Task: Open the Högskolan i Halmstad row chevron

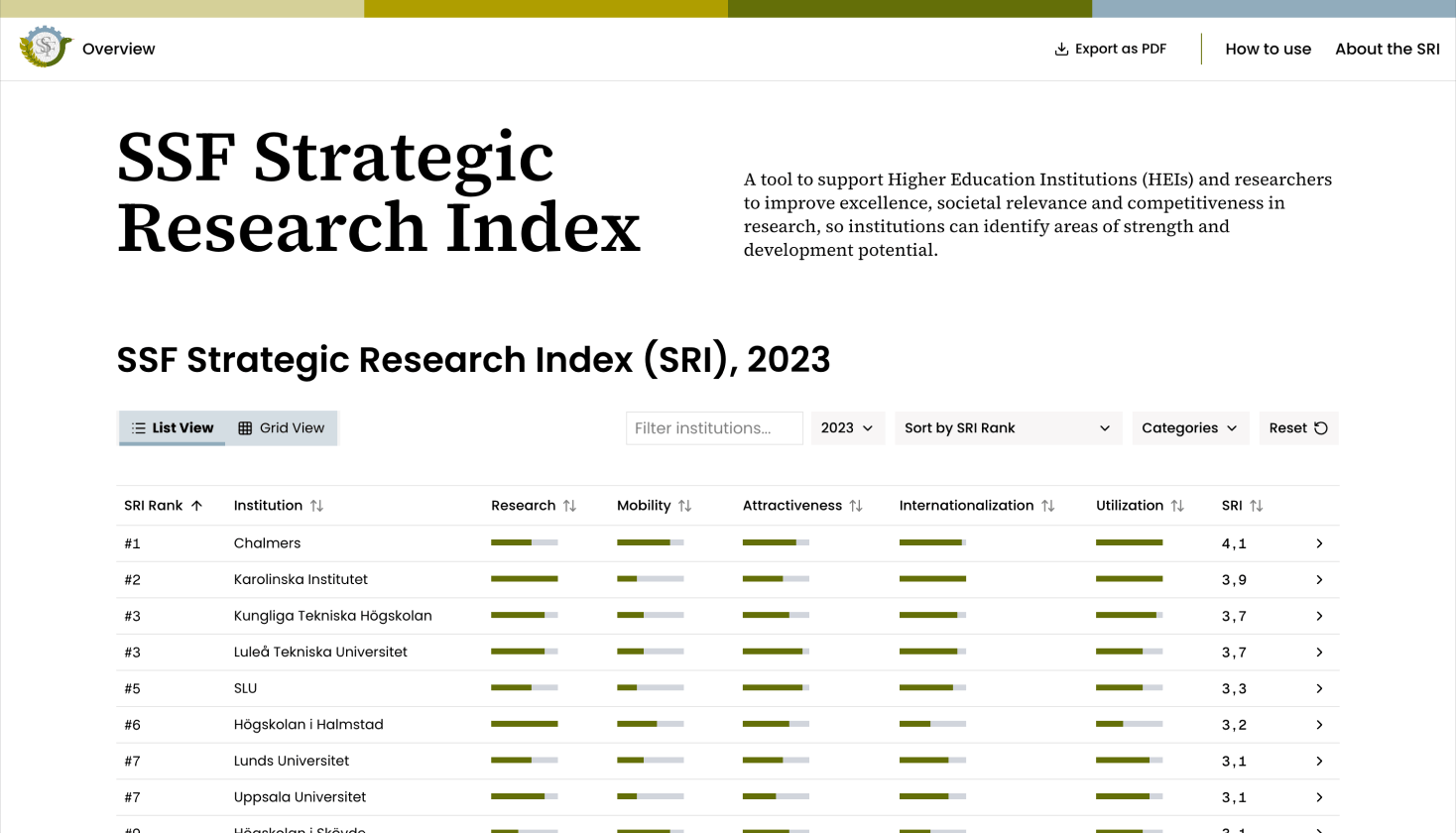Action: pyautogui.click(x=1319, y=725)
